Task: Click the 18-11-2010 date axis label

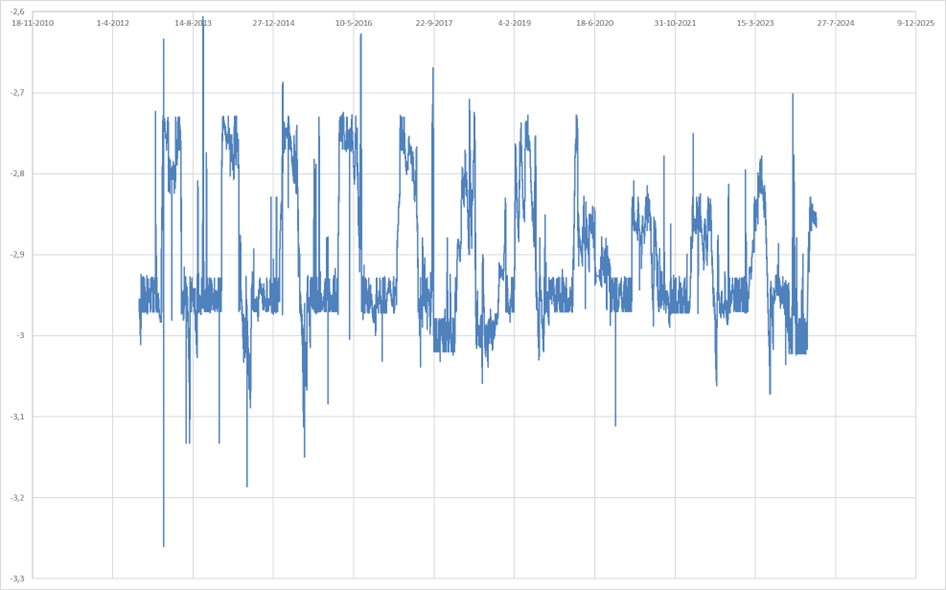Action: 31,22
